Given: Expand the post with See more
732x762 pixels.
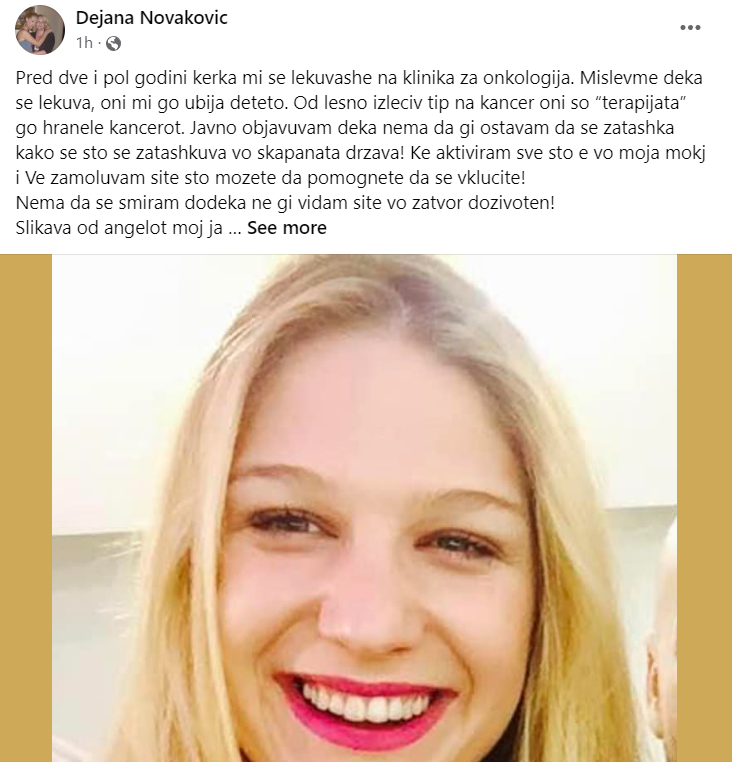Looking at the screenshot, I should pyautogui.click(x=287, y=227).
